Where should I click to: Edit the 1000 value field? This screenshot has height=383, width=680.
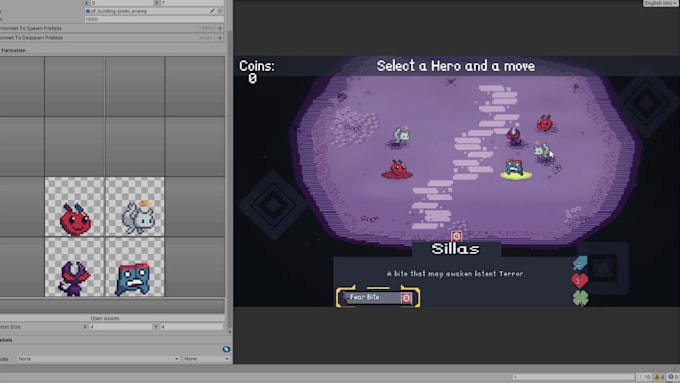pos(154,19)
